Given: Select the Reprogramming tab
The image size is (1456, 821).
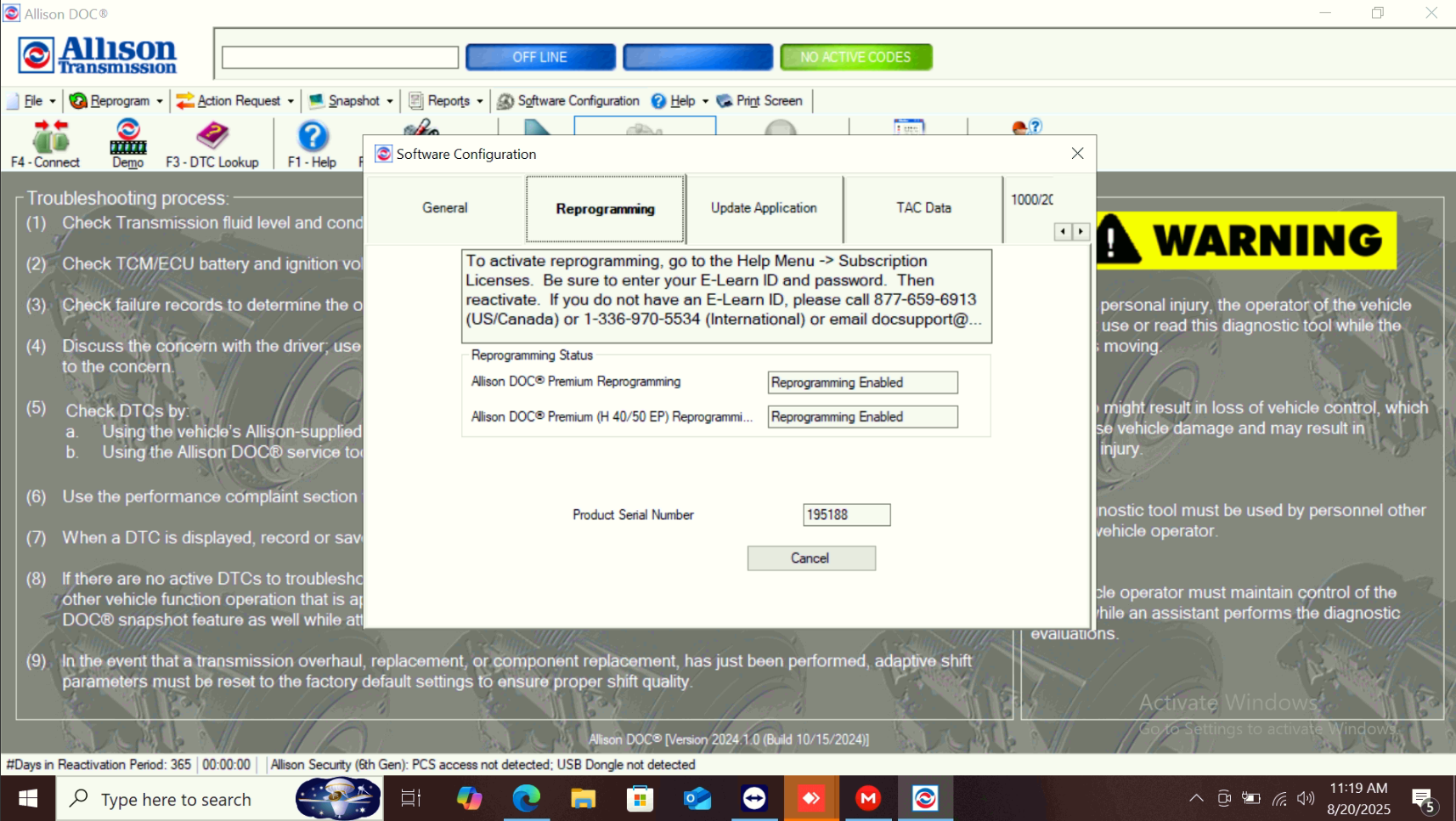Looking at the screenshot, I should [x=606, y=209].
